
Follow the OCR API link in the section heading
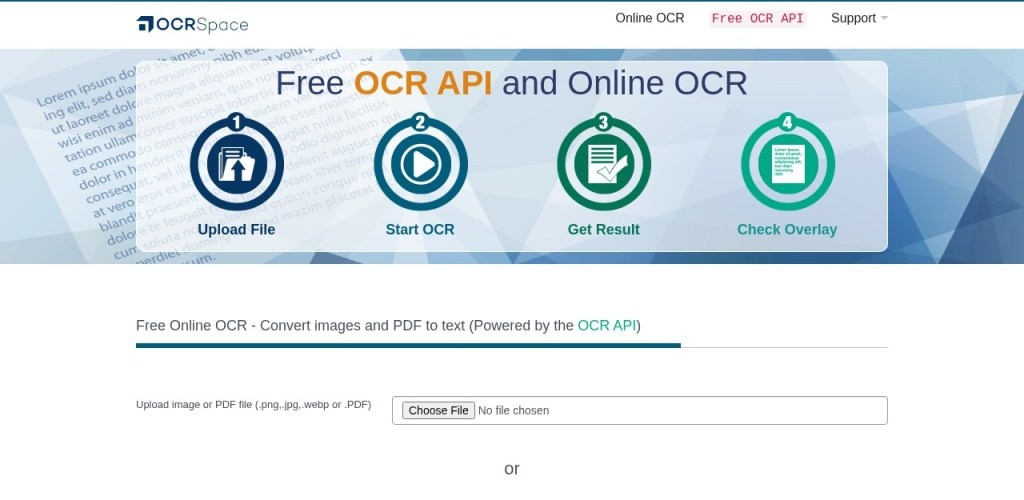(x=606, y=325)
